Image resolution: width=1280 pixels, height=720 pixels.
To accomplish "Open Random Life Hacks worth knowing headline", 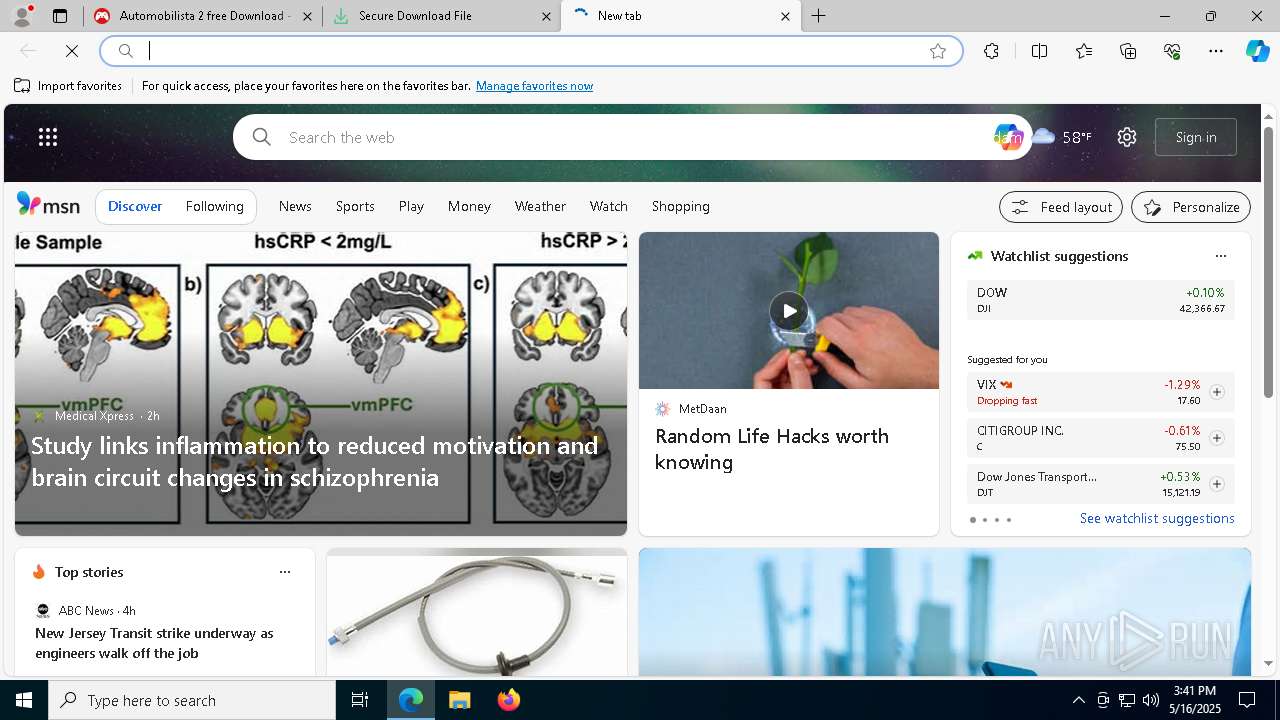I will coord(772,449).
